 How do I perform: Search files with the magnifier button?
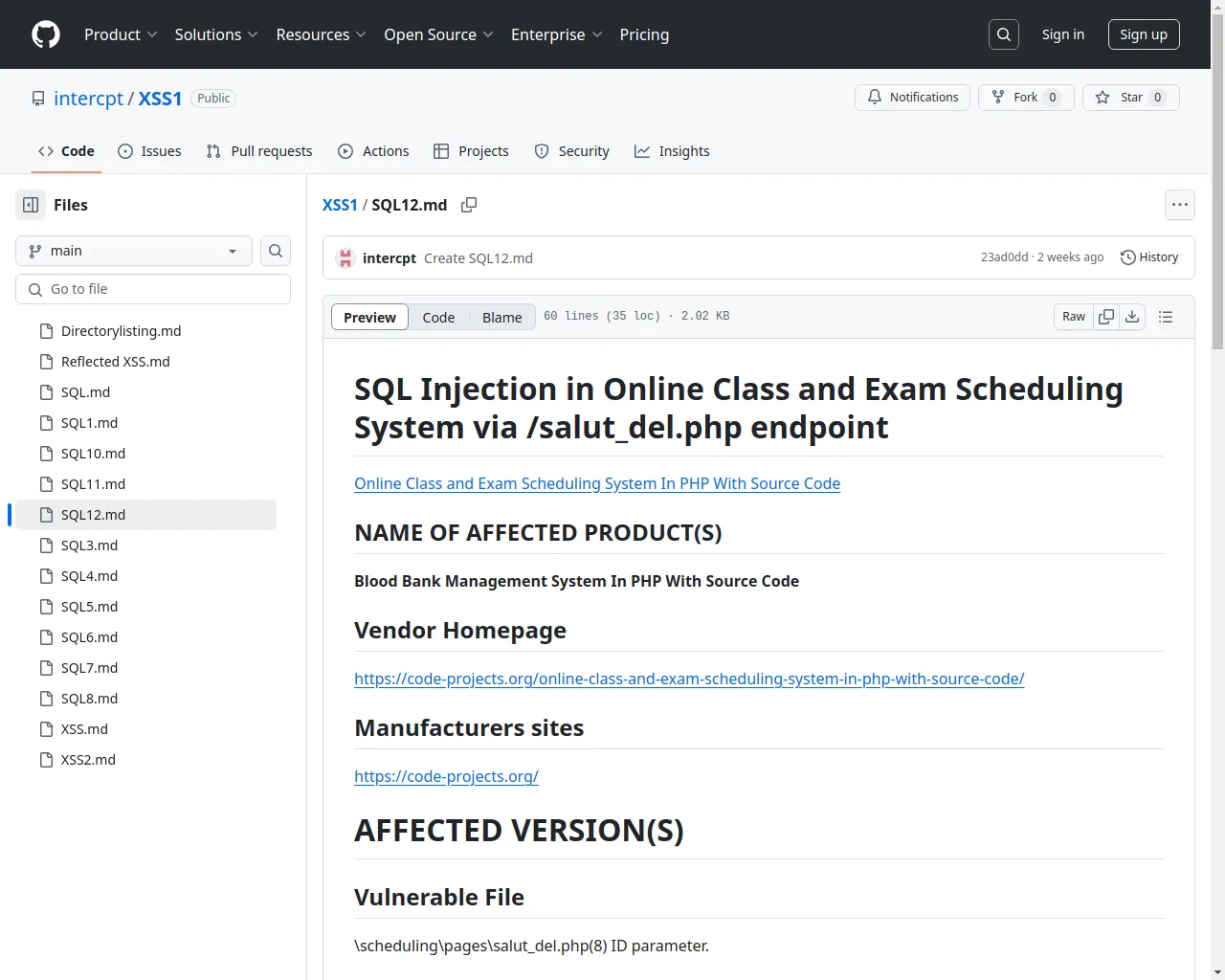276,251
